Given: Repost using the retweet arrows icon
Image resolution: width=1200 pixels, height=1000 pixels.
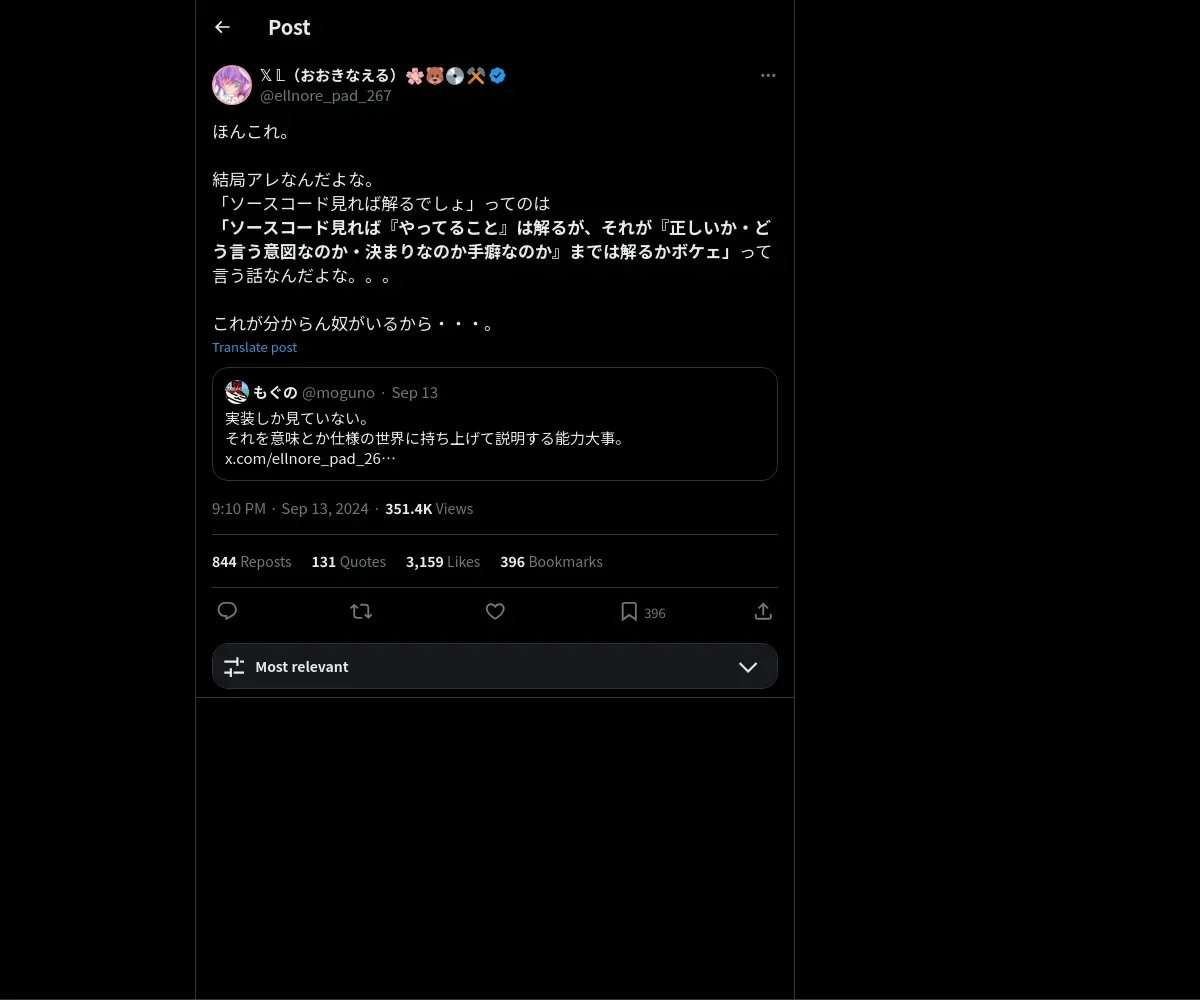Looking at the screenshot, I should (361, 611).
